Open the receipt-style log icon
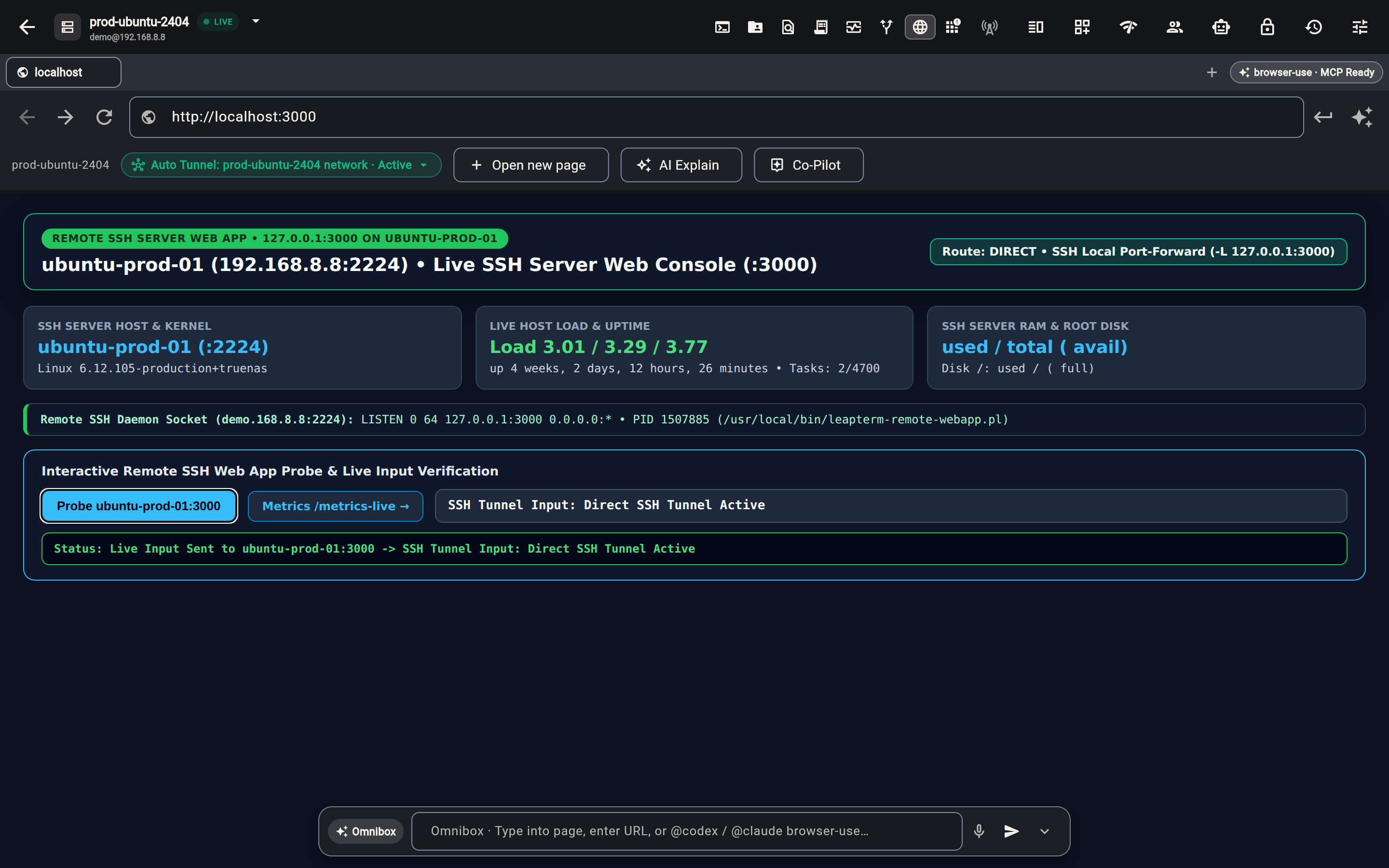 click(820, 27)
